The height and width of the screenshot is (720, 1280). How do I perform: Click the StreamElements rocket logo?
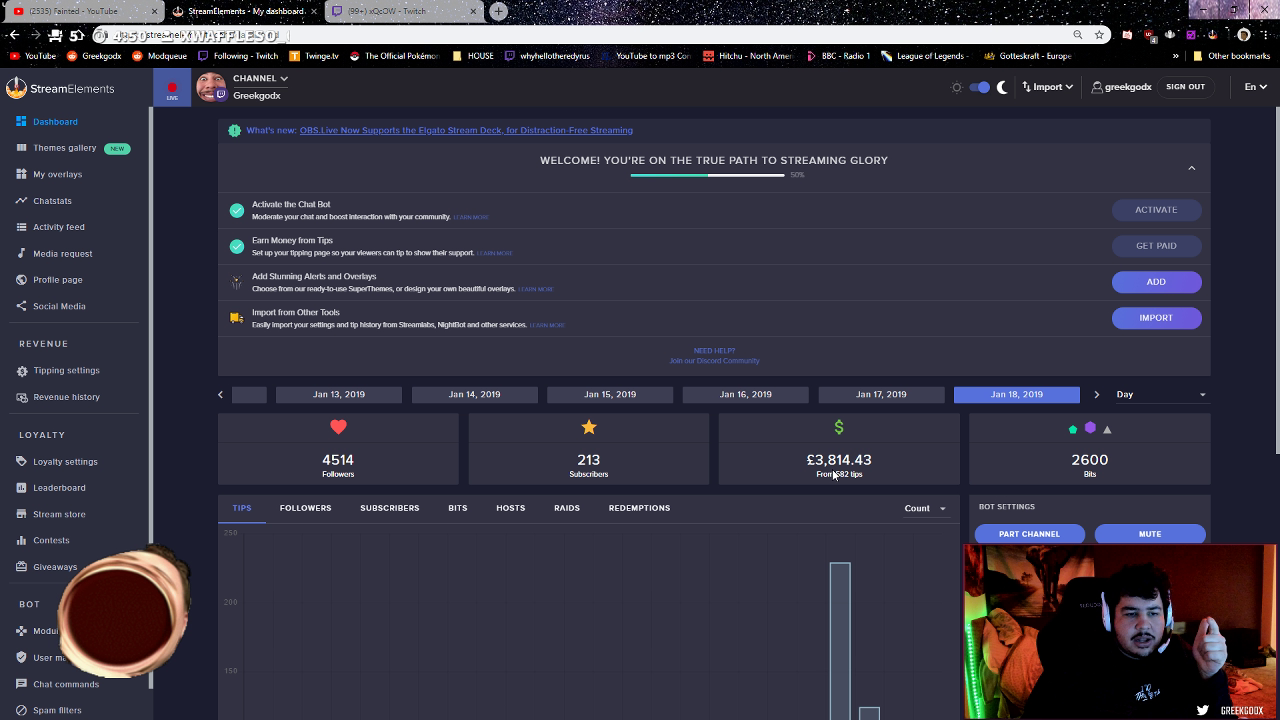pyautogui.click(x=16, y=88)
